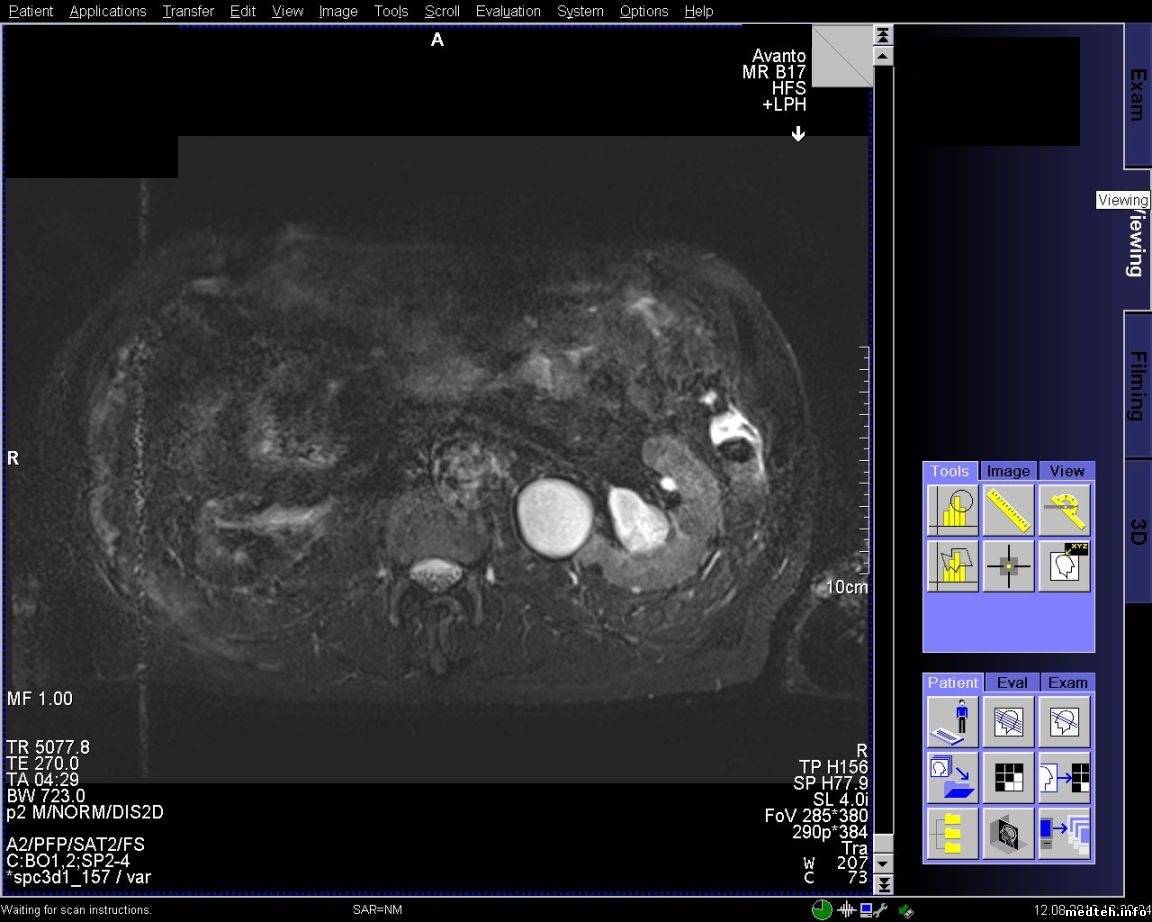Jump to last image with double-down arrow

pos(883,884)
